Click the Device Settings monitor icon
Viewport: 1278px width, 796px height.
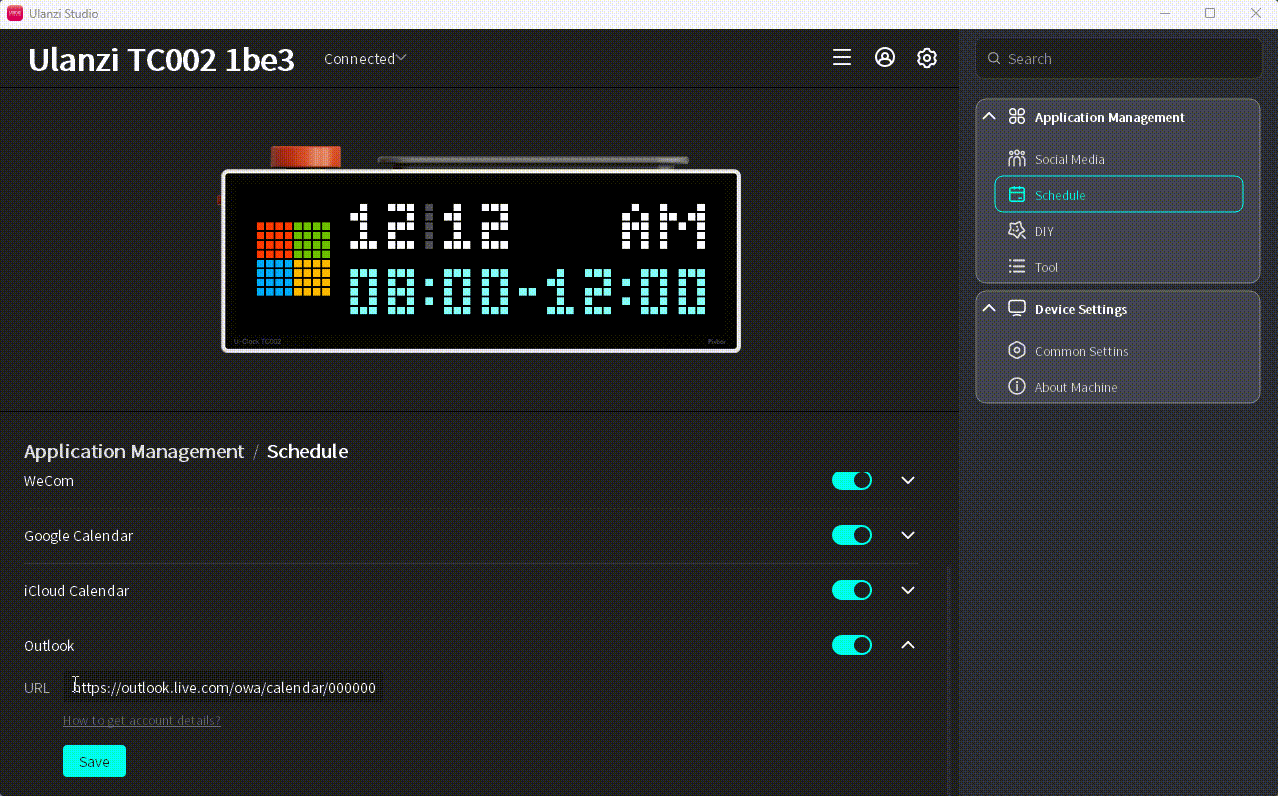pos(1017,309)
